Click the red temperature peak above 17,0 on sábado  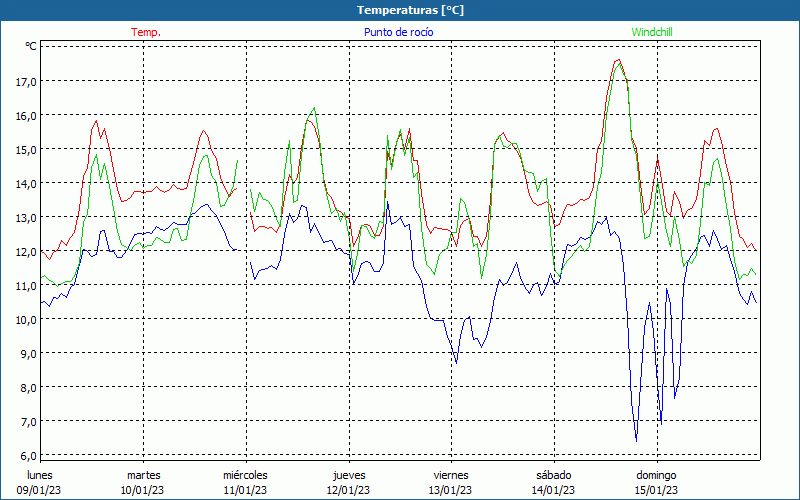(618, 60)
